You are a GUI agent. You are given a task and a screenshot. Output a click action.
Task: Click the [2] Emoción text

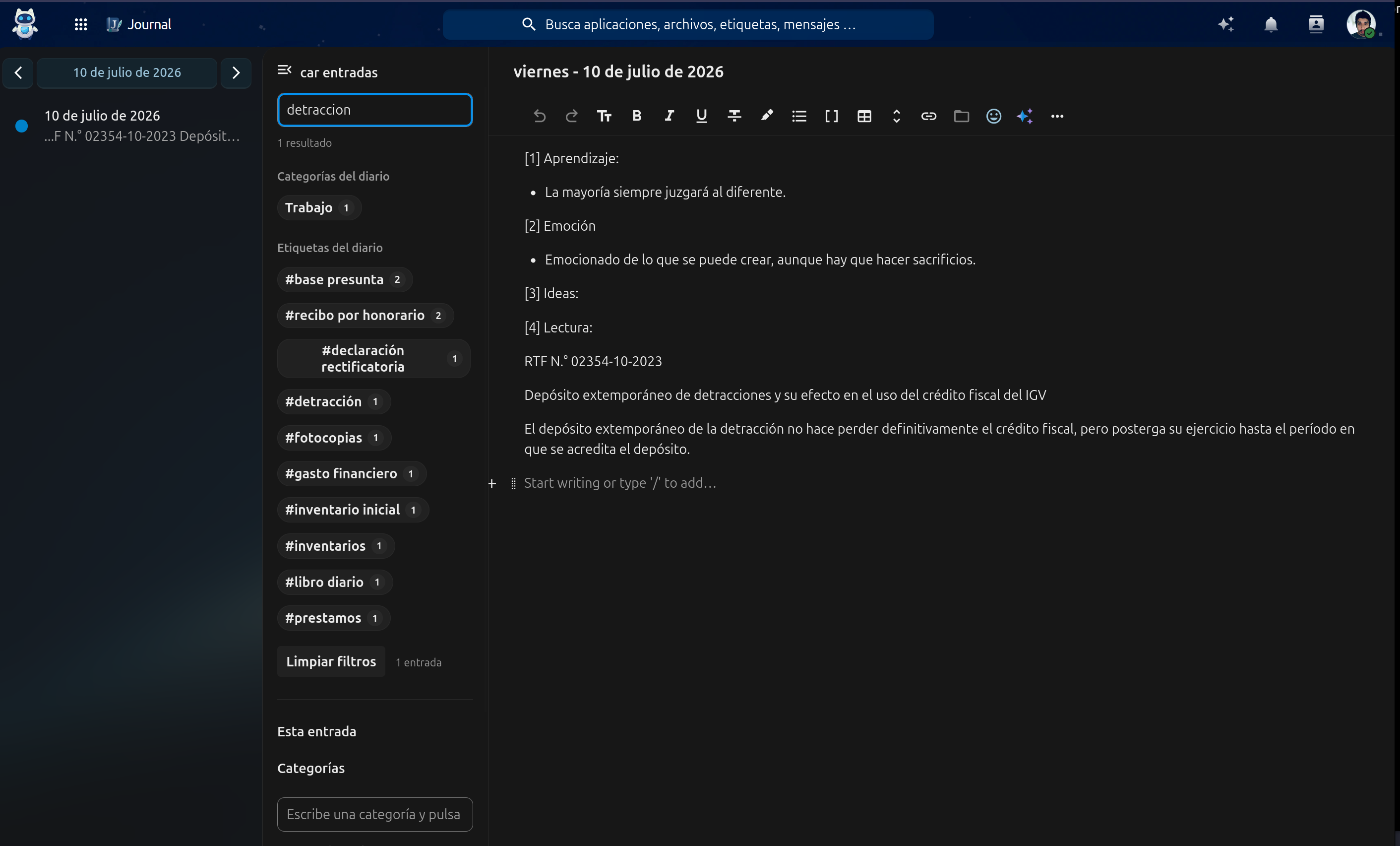point(560,226)
